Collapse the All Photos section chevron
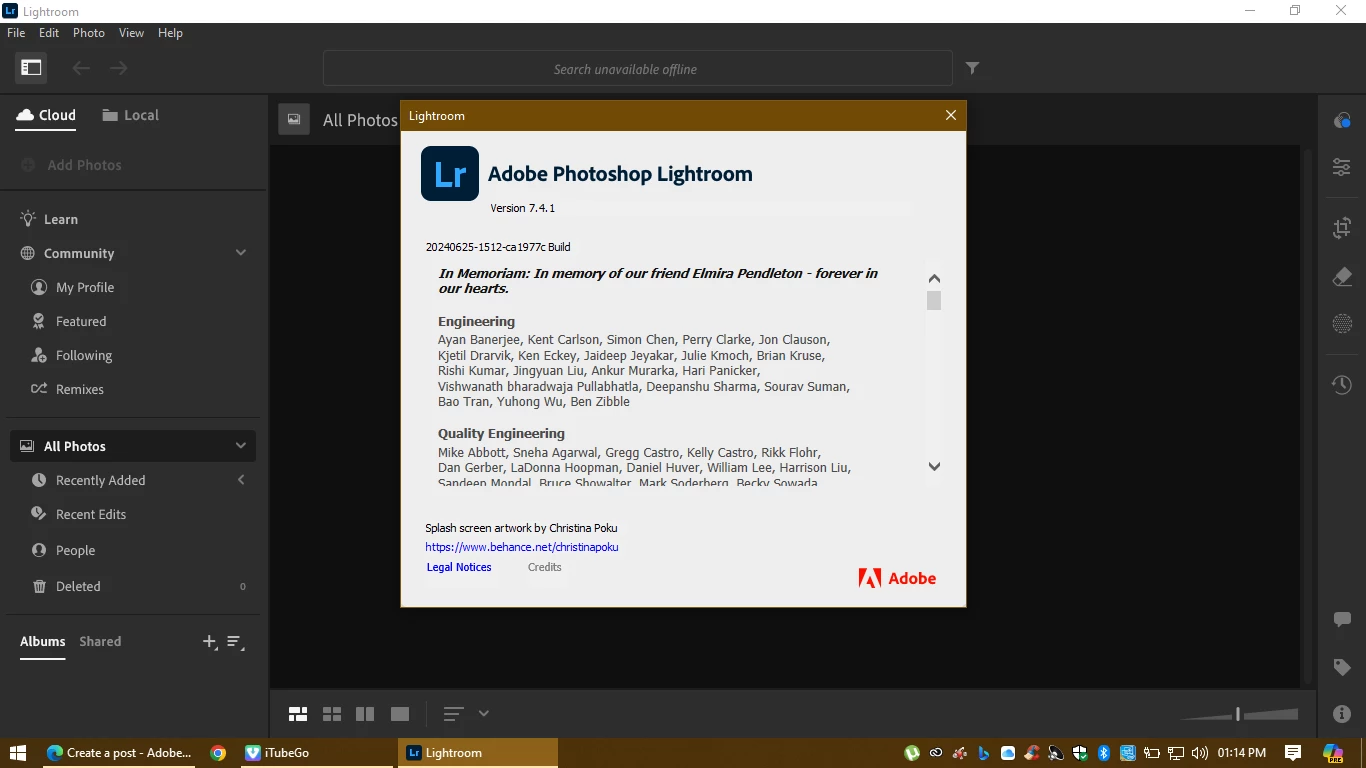 241,446
